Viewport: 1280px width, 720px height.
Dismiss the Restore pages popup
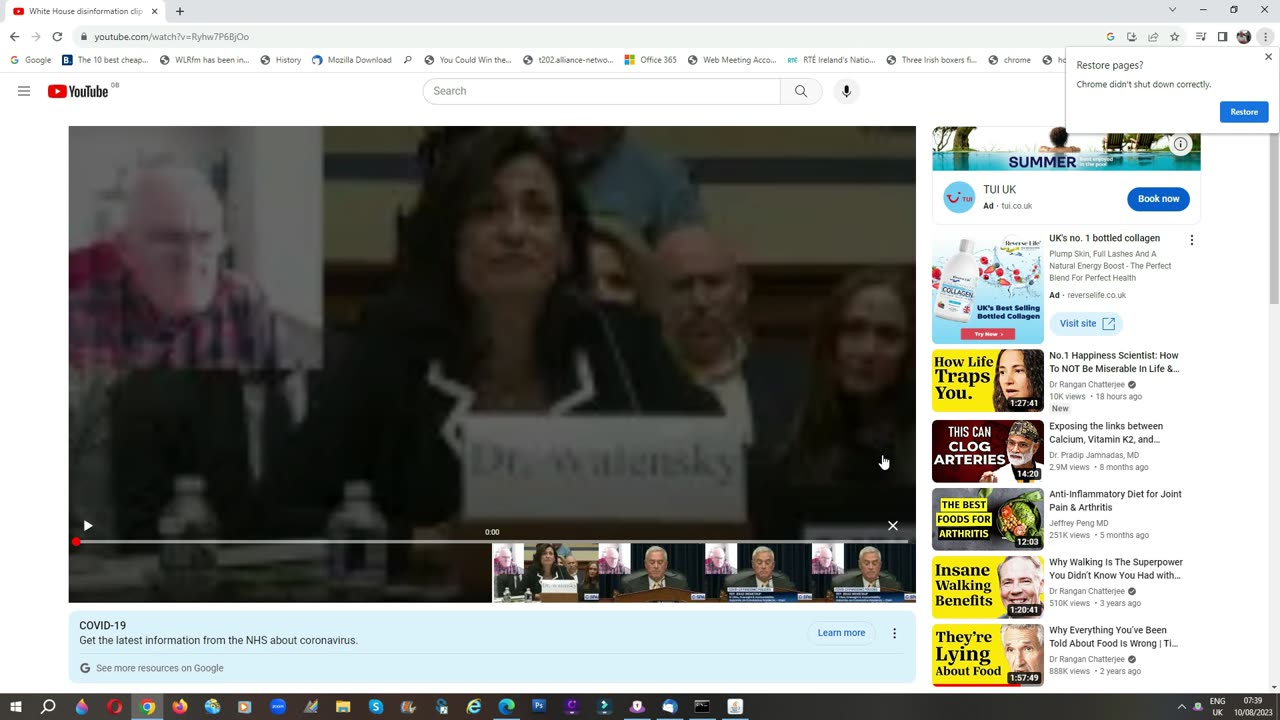click(x=1269, y=57)
